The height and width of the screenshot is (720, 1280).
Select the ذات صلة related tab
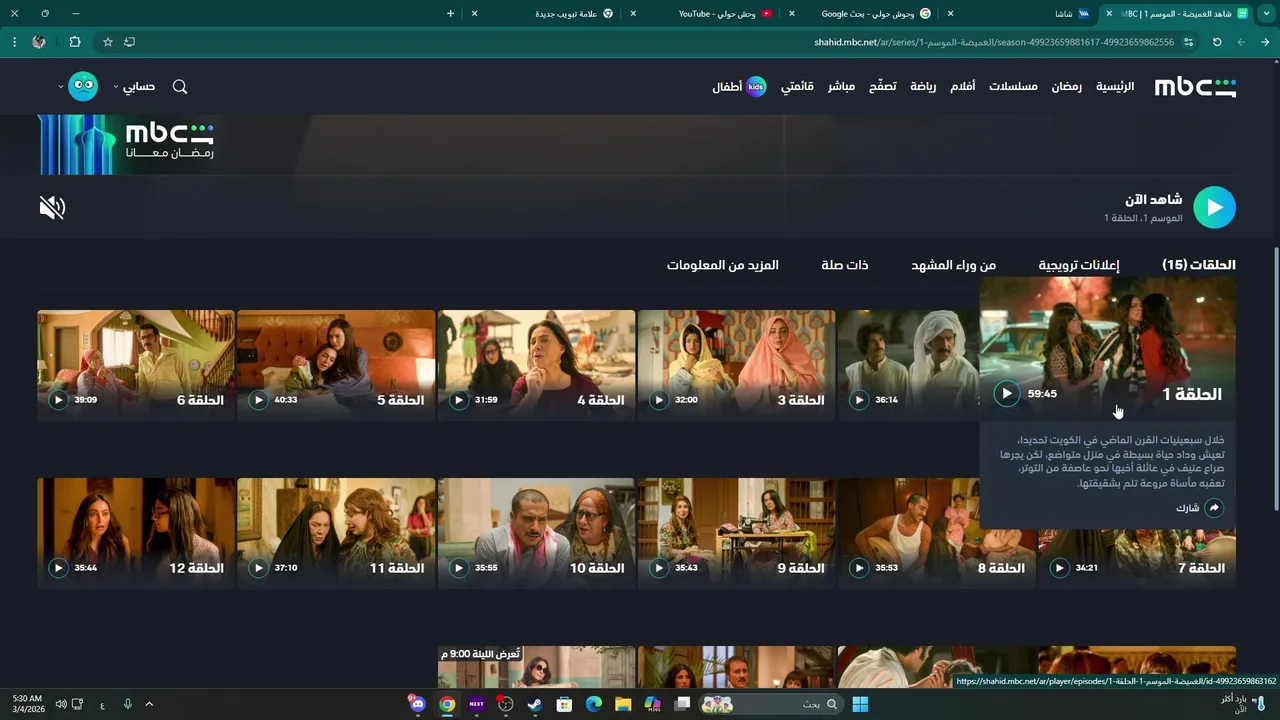coord(845,265)
